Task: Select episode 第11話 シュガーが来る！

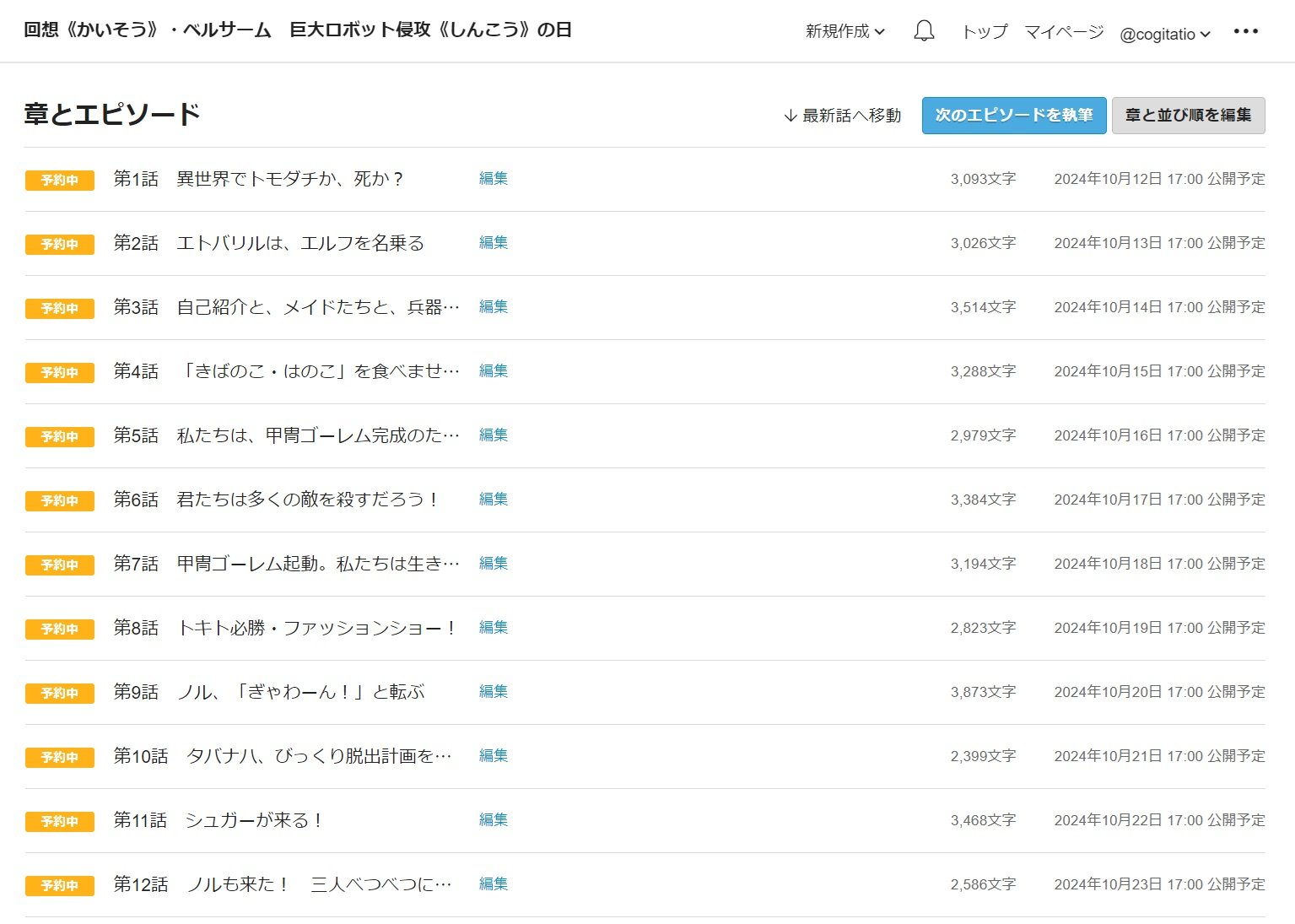Action: [x=218, y=820]
